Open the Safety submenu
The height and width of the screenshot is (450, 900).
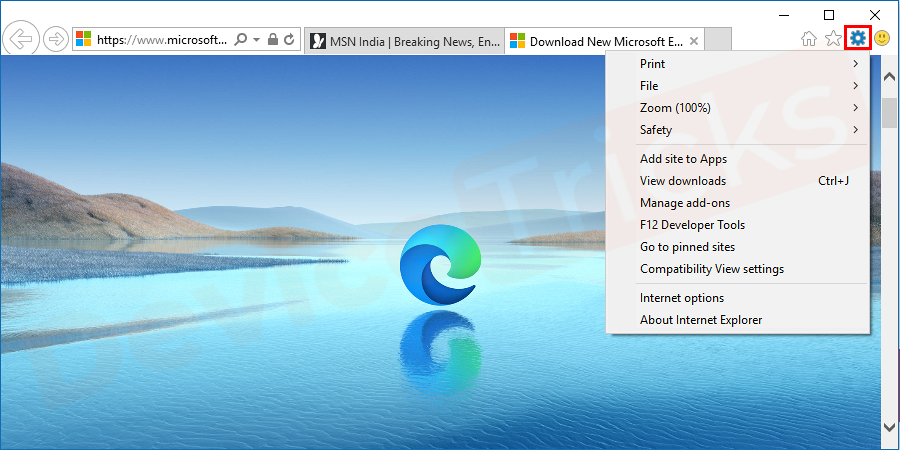(737, 130)
